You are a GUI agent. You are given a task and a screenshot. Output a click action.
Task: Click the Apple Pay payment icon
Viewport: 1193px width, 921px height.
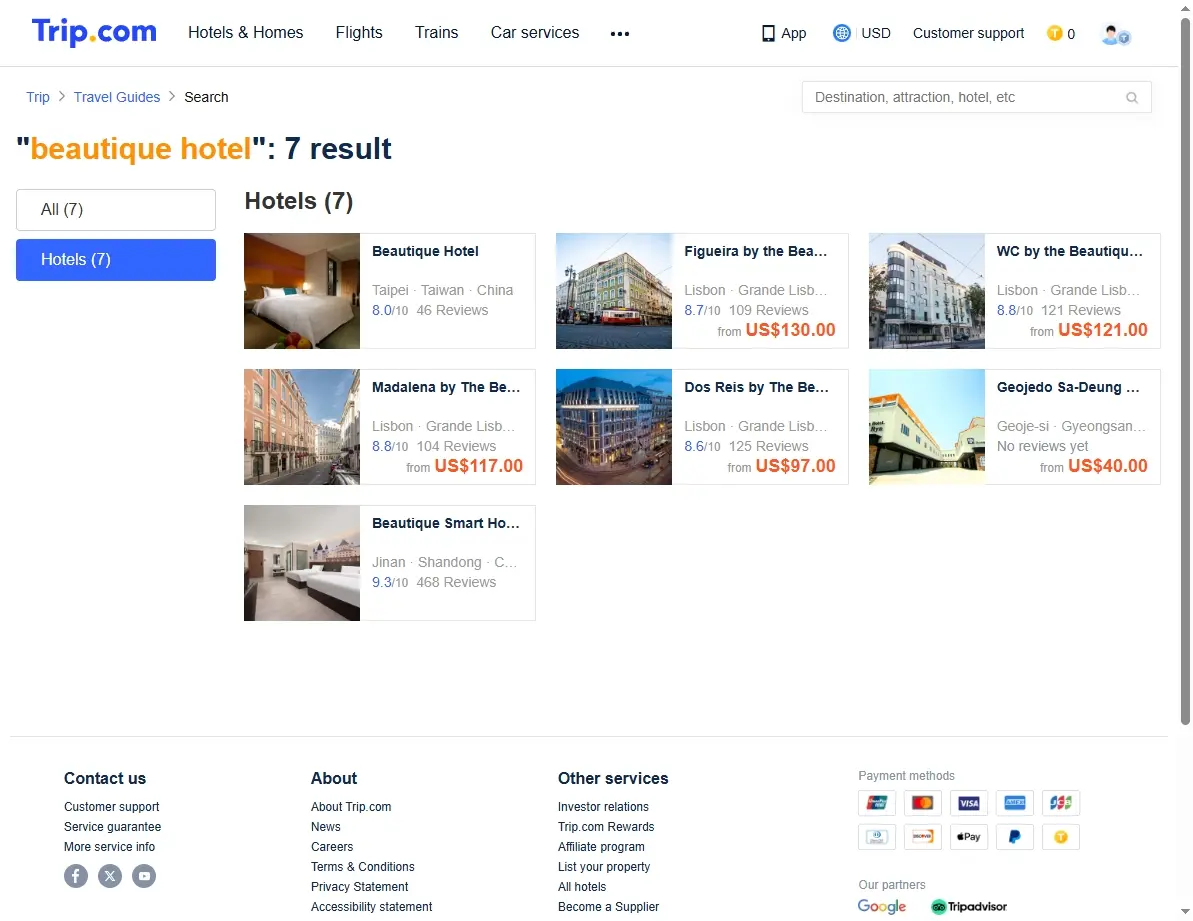tap(969, 837)
